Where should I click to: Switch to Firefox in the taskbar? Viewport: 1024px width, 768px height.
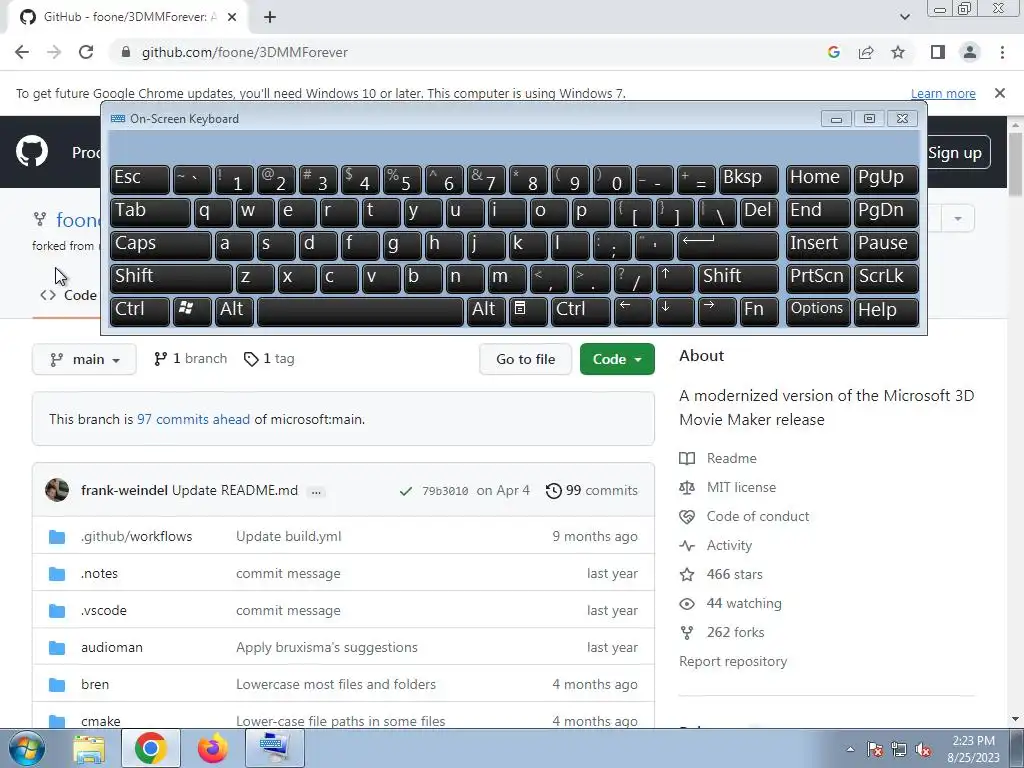(212, 748)
